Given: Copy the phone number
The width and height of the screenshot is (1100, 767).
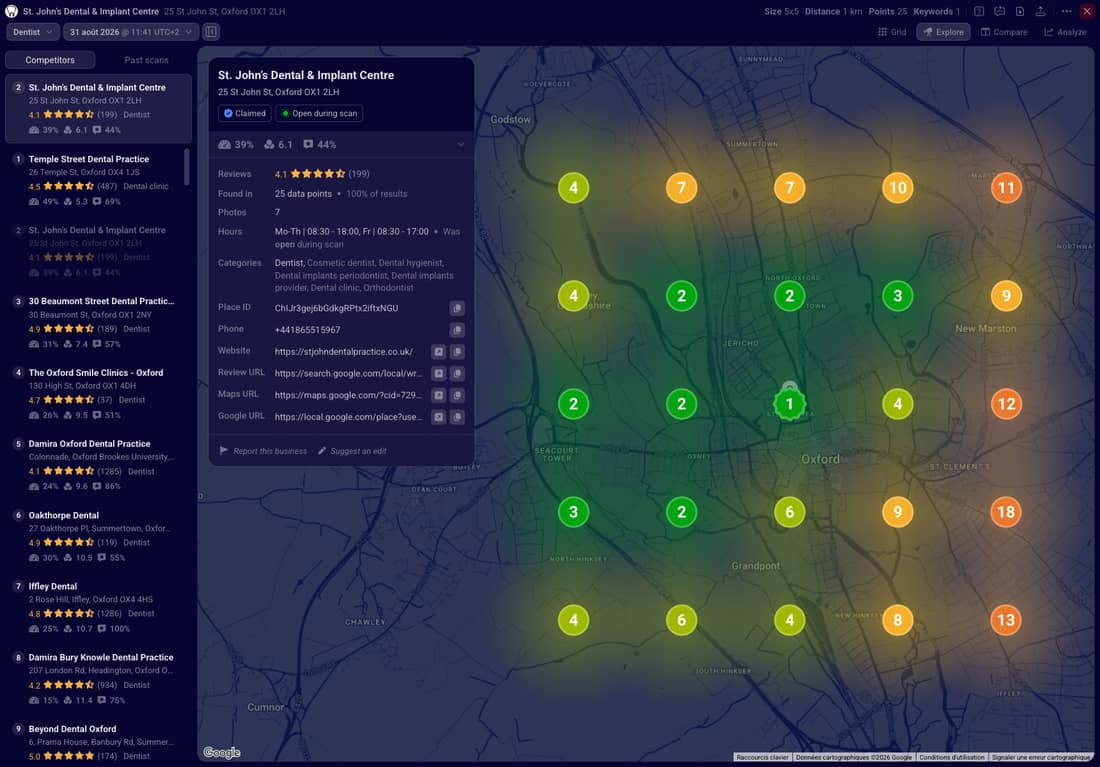Looking at the screenshot, I should pos(457,330).
